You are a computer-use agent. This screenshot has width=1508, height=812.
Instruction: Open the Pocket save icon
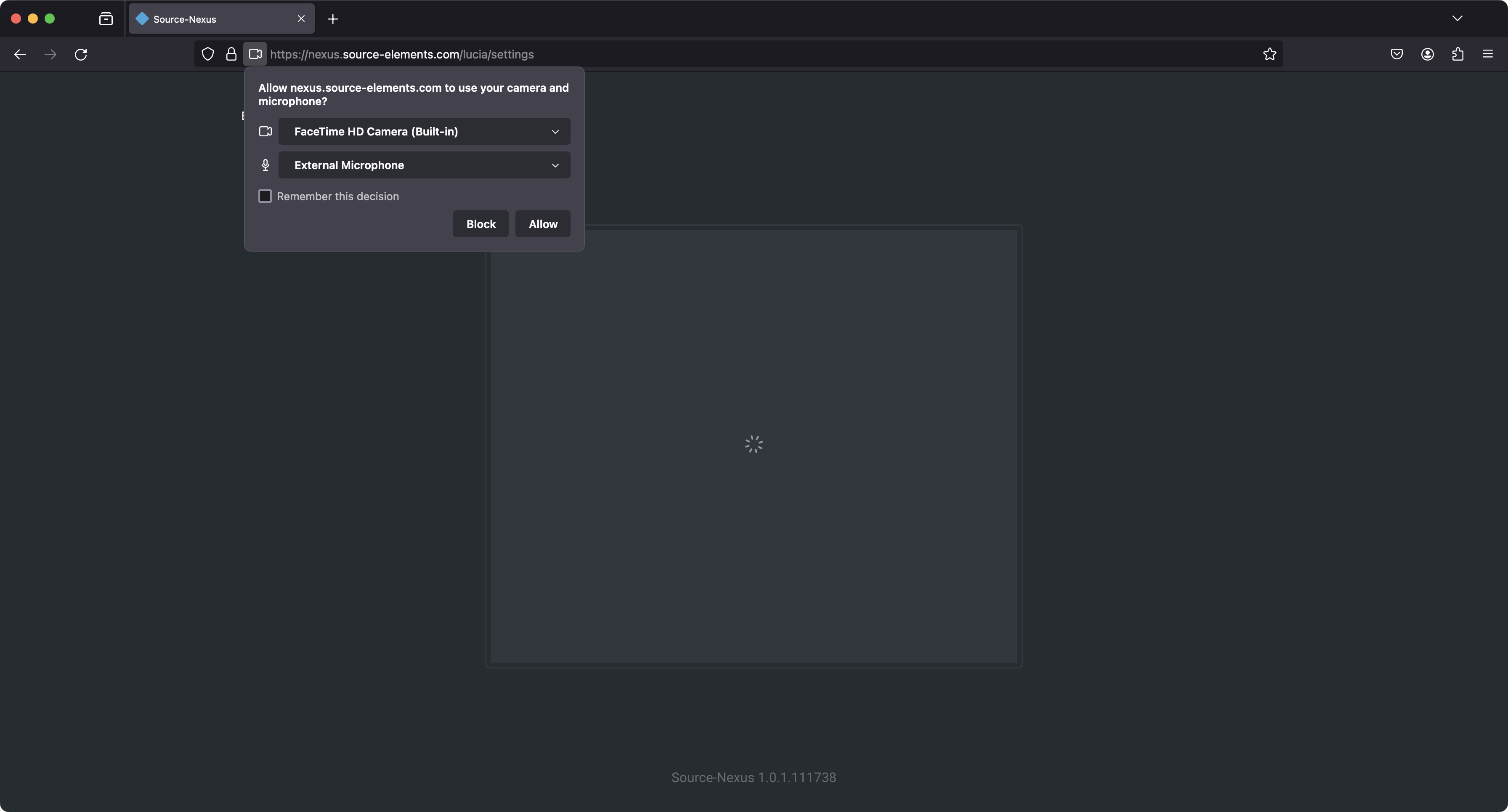pyautogui.click(x=1396, y=54)
